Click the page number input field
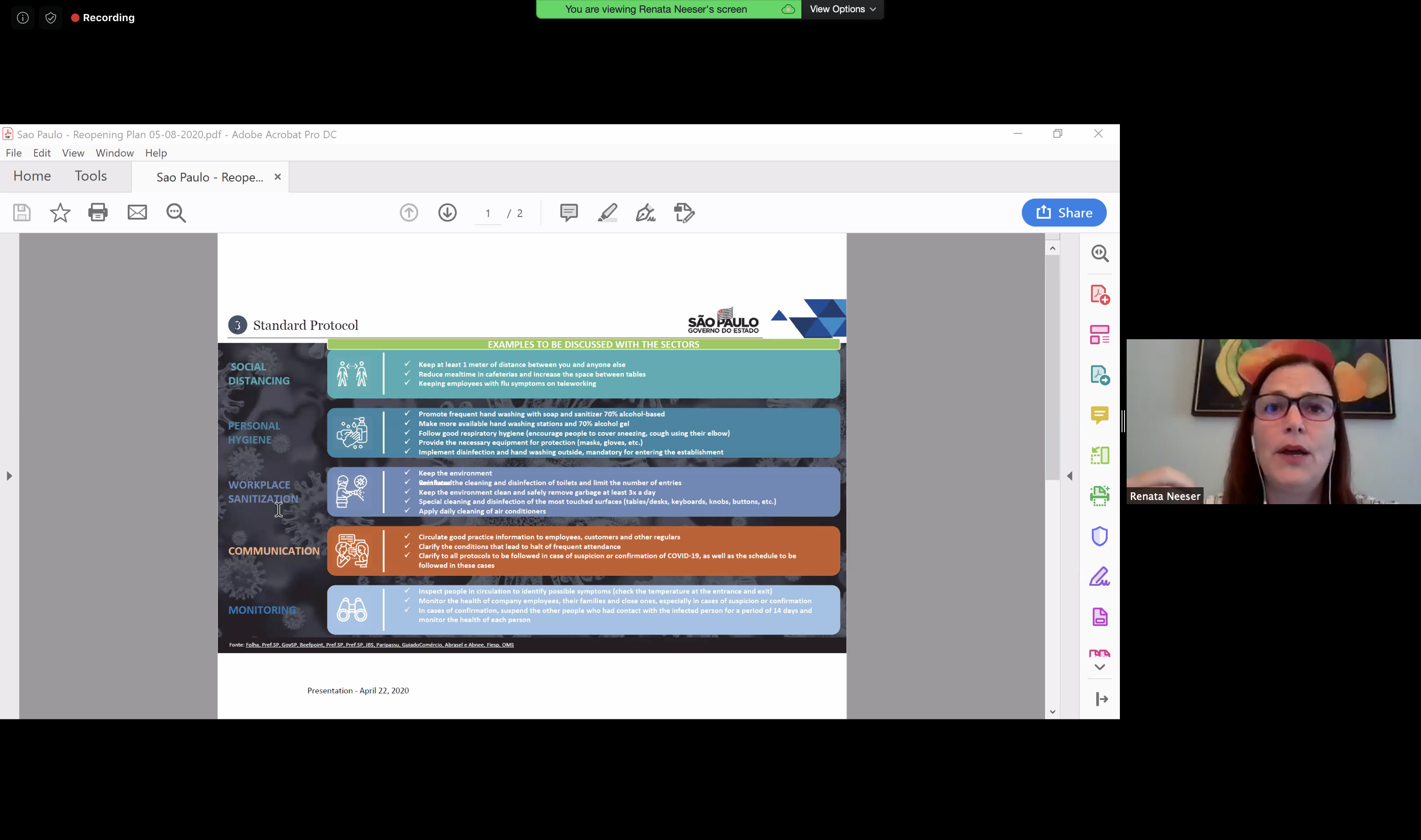This screenshot has height=840, width=1421. (488, 214)
